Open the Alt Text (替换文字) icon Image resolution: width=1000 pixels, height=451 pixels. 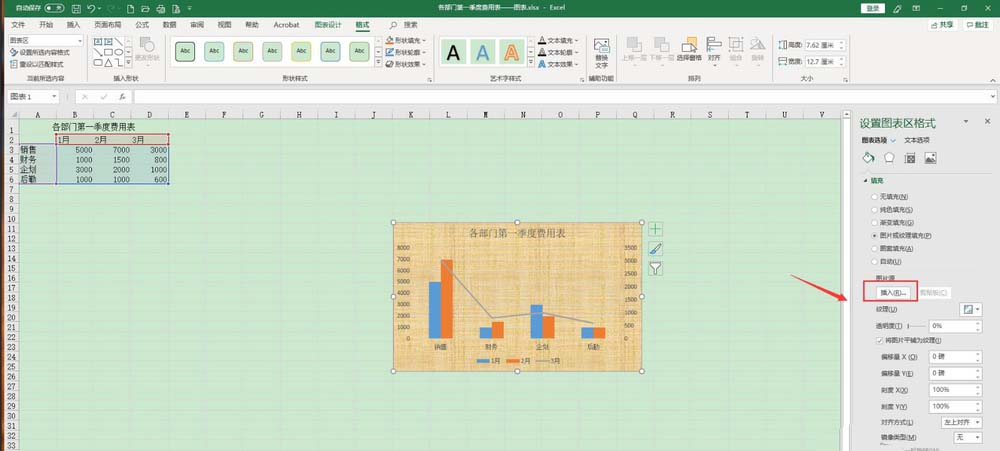tap(601, 53)
